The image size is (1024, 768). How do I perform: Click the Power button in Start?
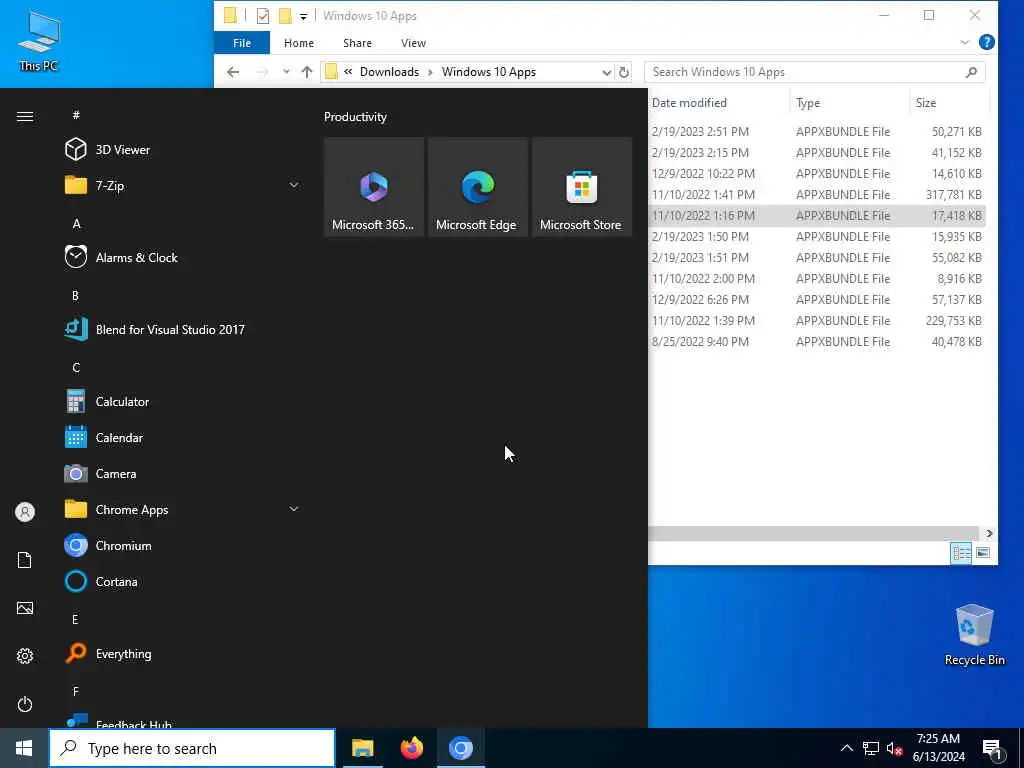pos(25,704)
